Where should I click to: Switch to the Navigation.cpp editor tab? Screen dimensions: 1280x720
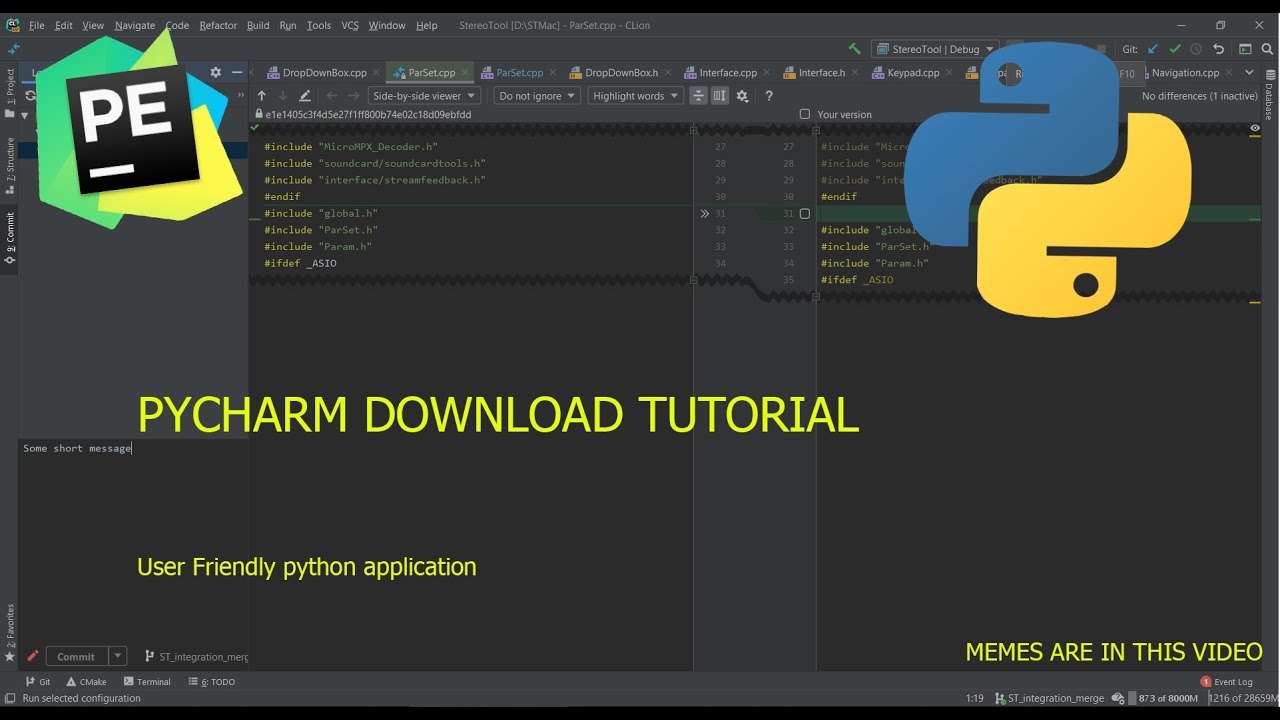1185,73
